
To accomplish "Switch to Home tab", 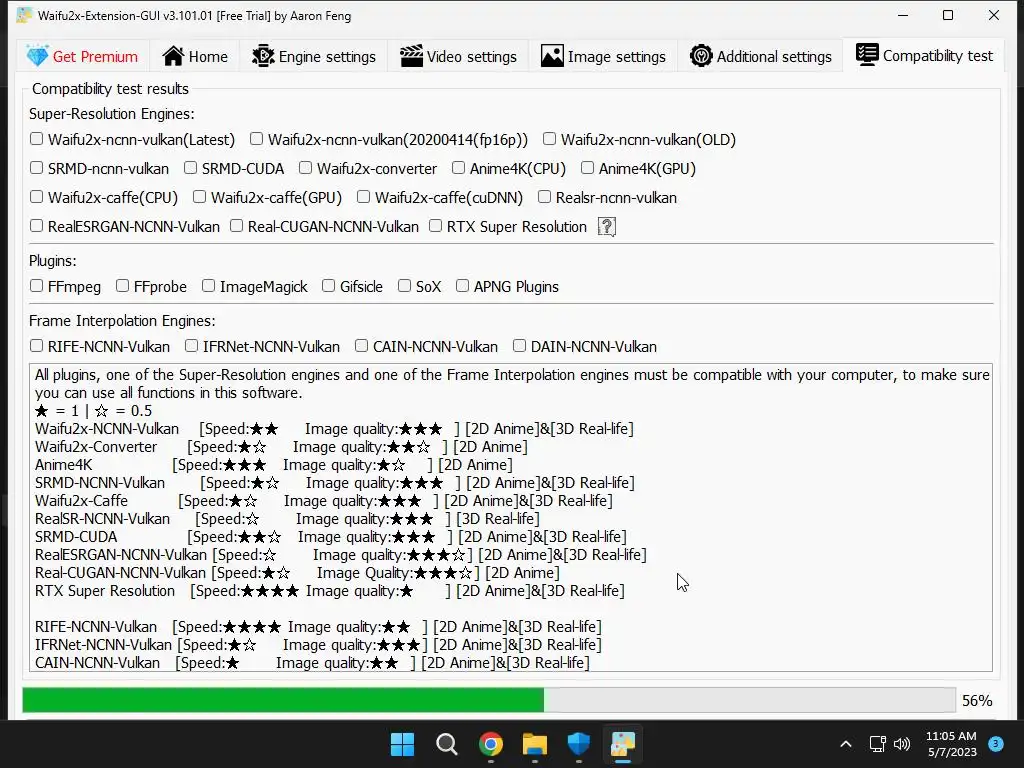I will [195, 56].
